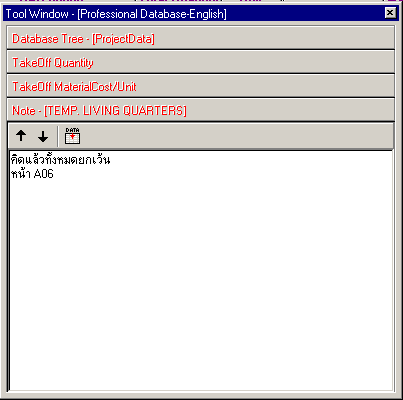Expand the TakeOff Quantity panel

pyautogui.click(x=201, y=62)
